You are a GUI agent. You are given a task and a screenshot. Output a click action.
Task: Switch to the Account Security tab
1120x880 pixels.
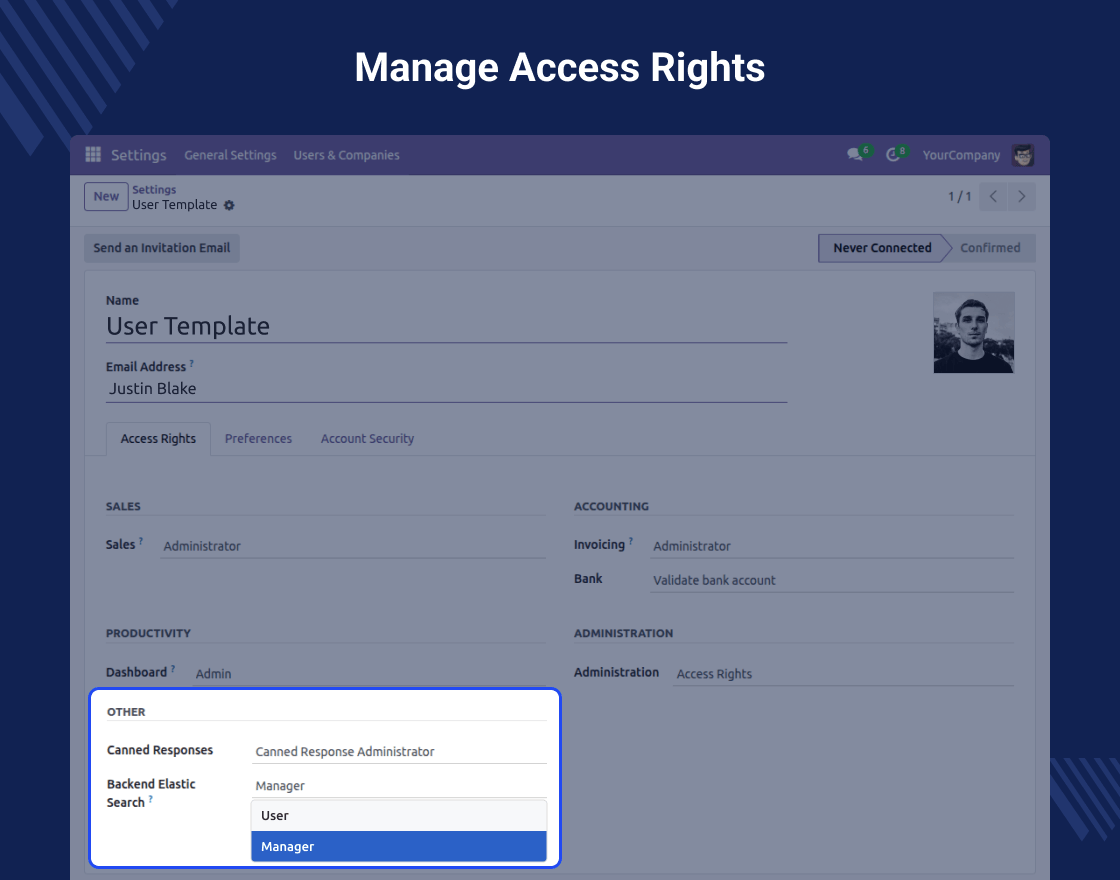tap(367, 439)
